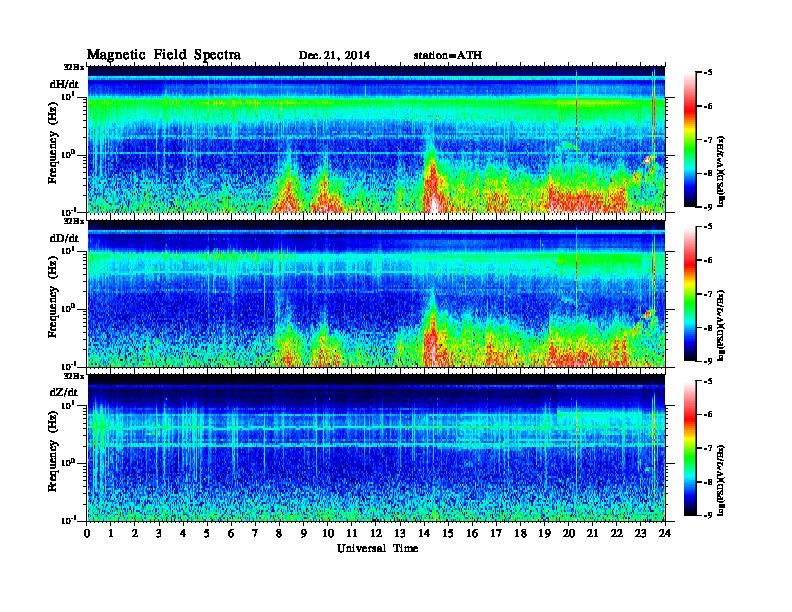Viewport: 792px width, 612px height.
Task: Click the 32 Hz label atop the dZ/dt panel
Action: pyautogui.click(x=74, y=376)
